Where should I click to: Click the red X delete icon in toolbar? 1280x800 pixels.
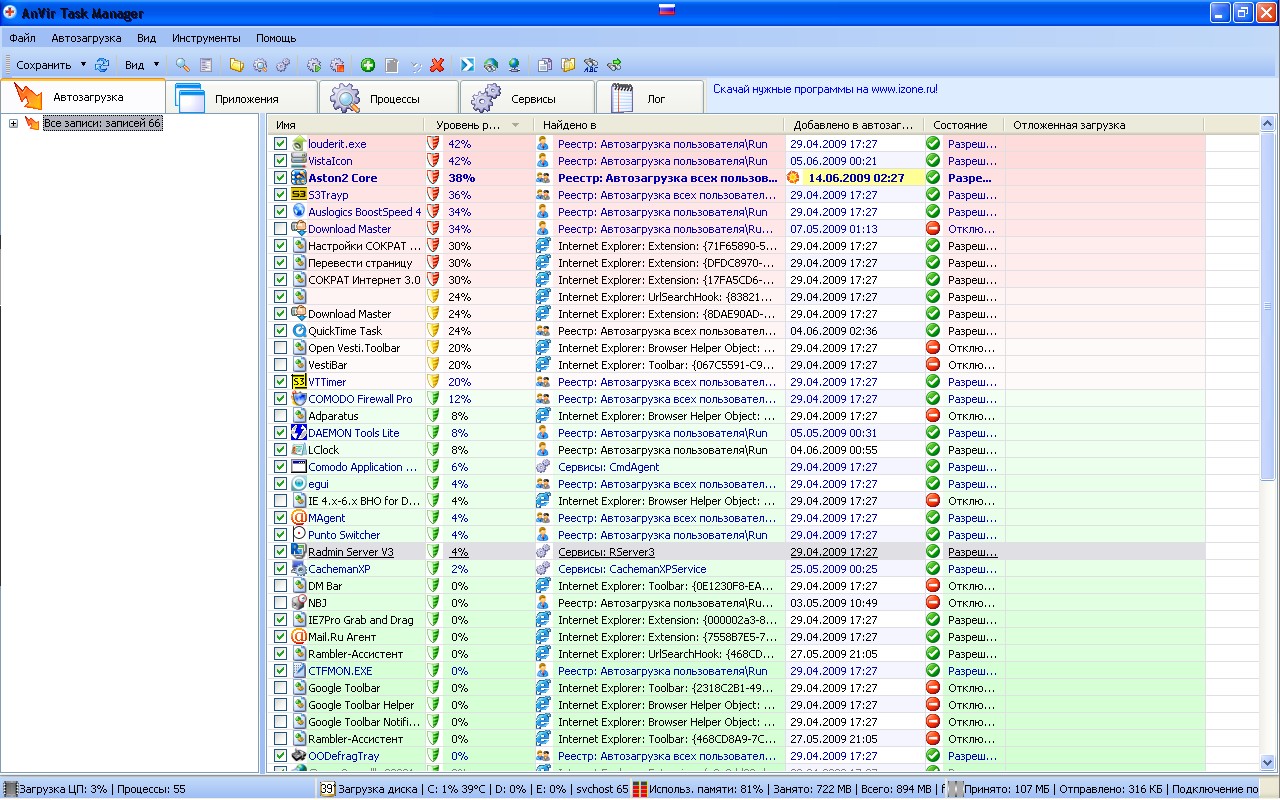[x=437, y=65]
